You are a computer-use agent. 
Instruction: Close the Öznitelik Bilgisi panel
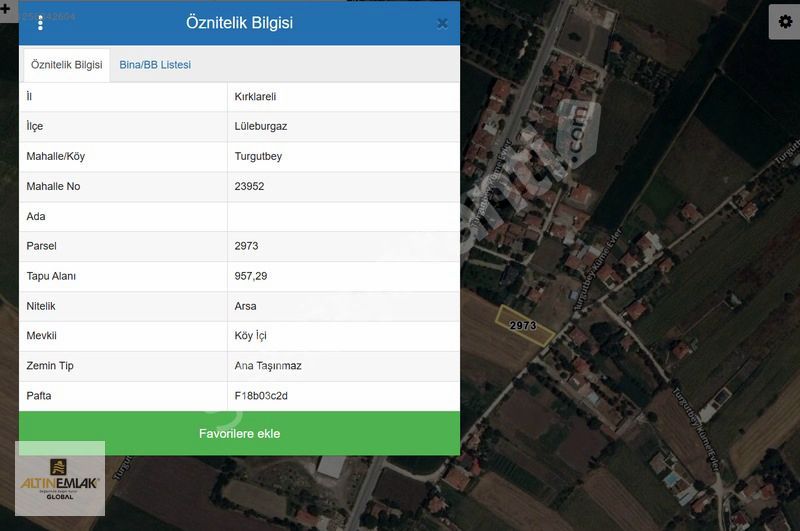442,24
